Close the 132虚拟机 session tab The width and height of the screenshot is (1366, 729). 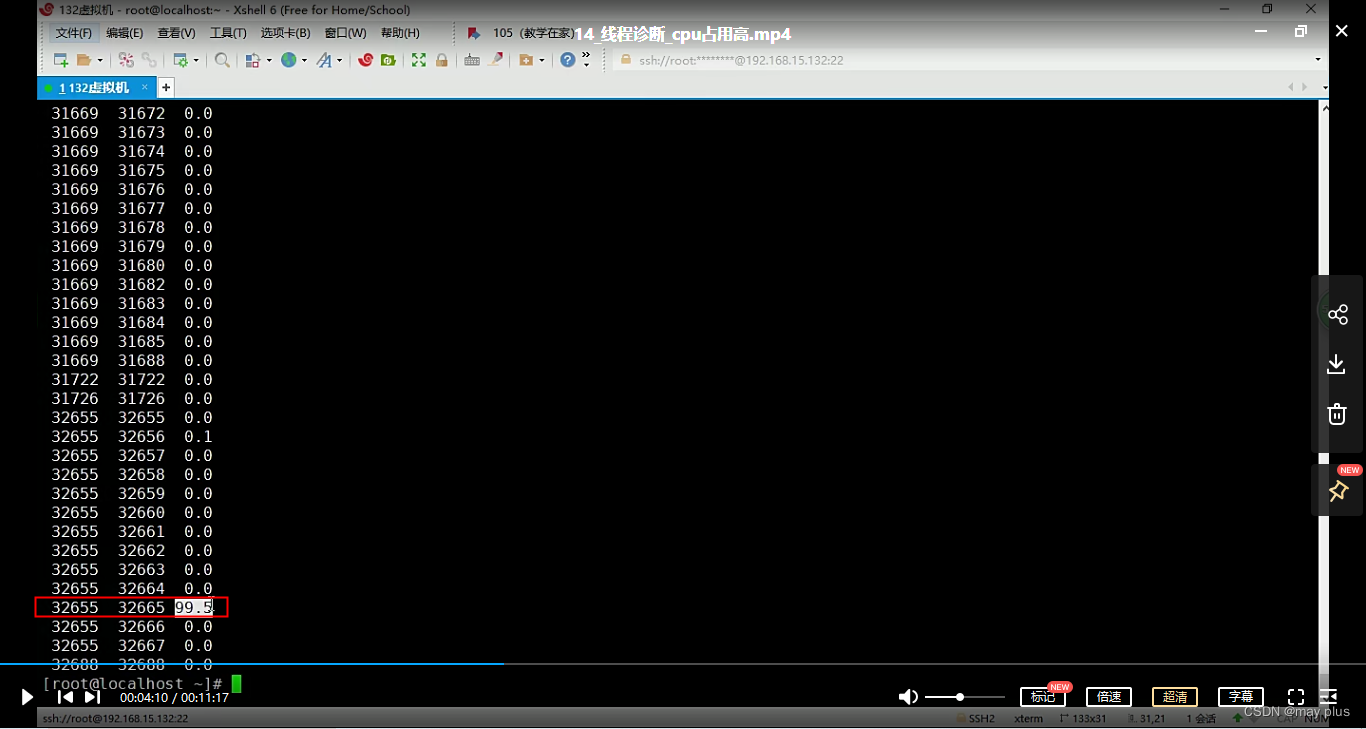145,88
